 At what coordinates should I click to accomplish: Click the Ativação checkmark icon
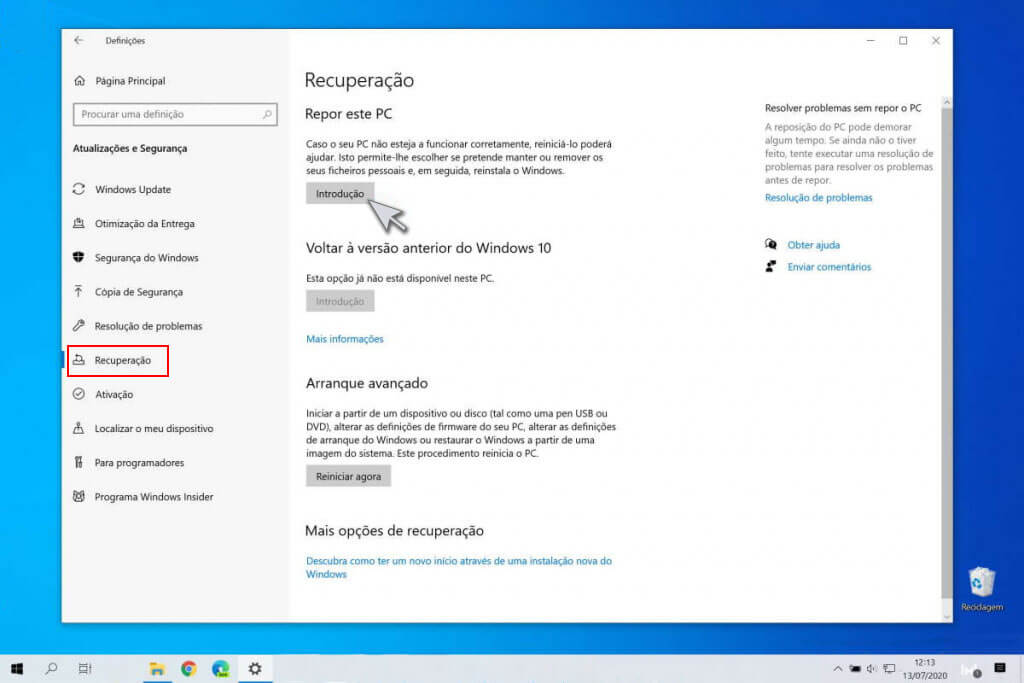(x=79, y=394)
